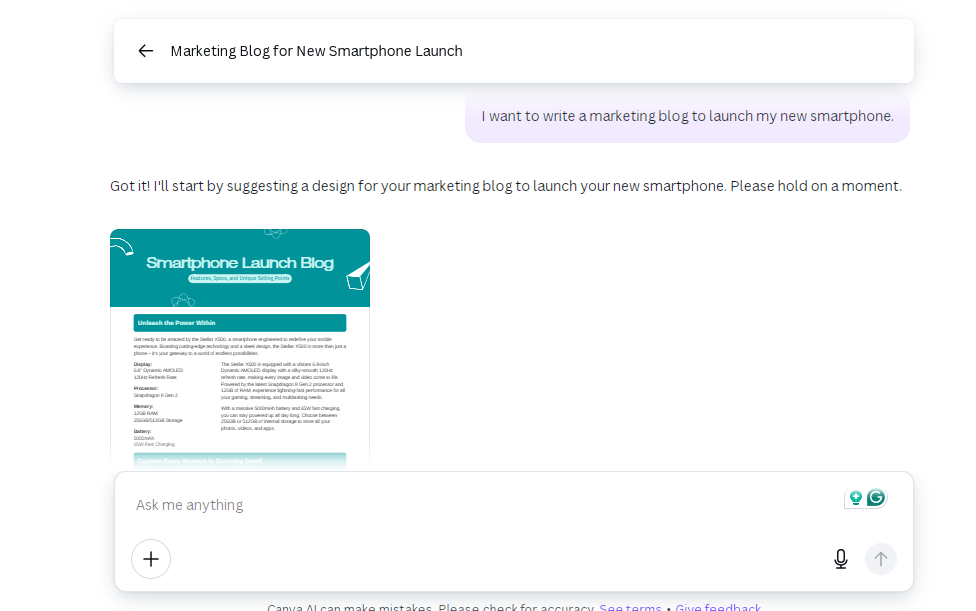Click the Display specs text in the preview
The image size is (976, 611).
point(159,371)
